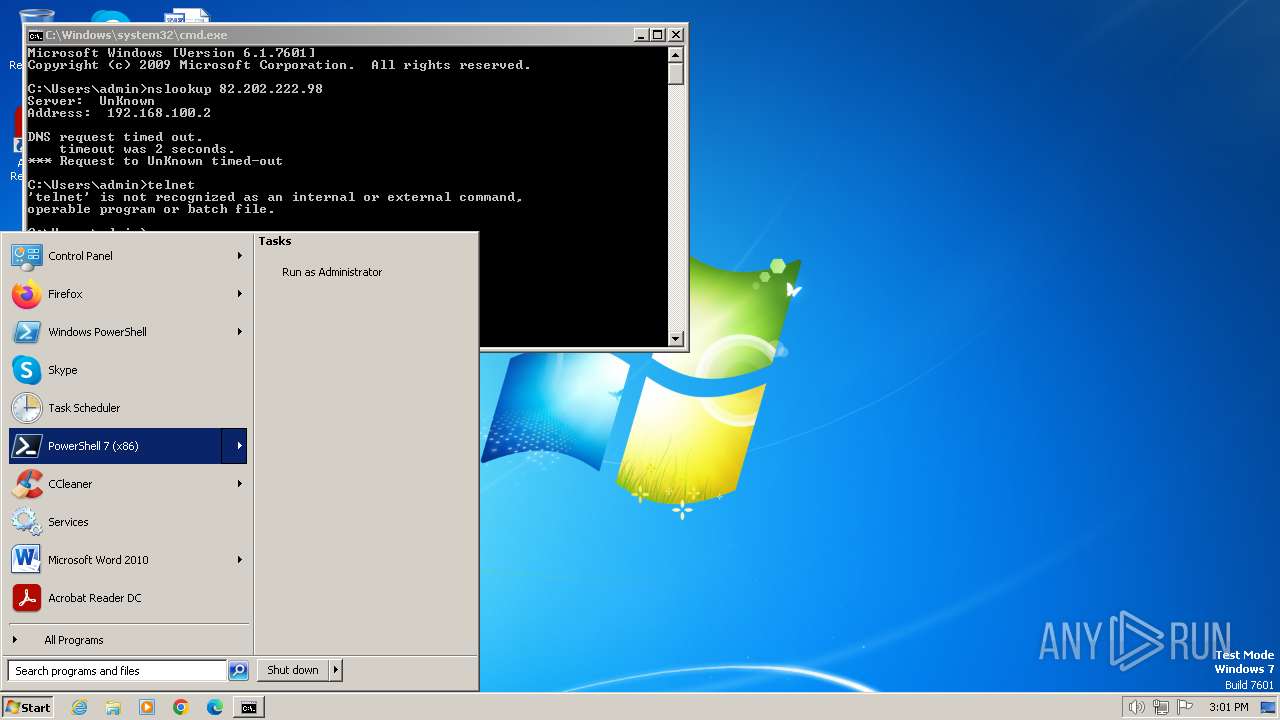Expand Windows PowerShell submenu arrow
The image size is (1280, 720).
240,332
